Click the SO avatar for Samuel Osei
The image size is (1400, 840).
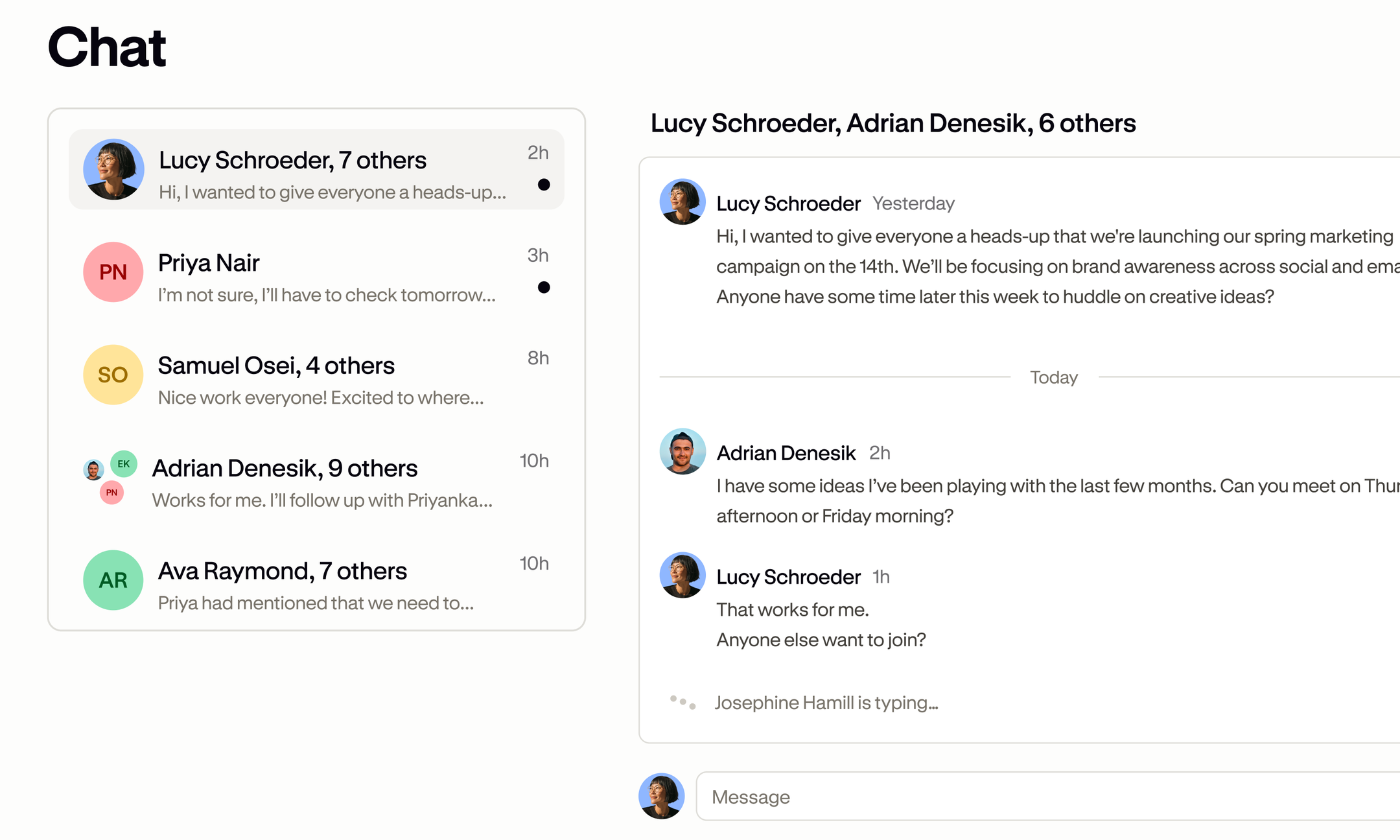click(113, 375)
